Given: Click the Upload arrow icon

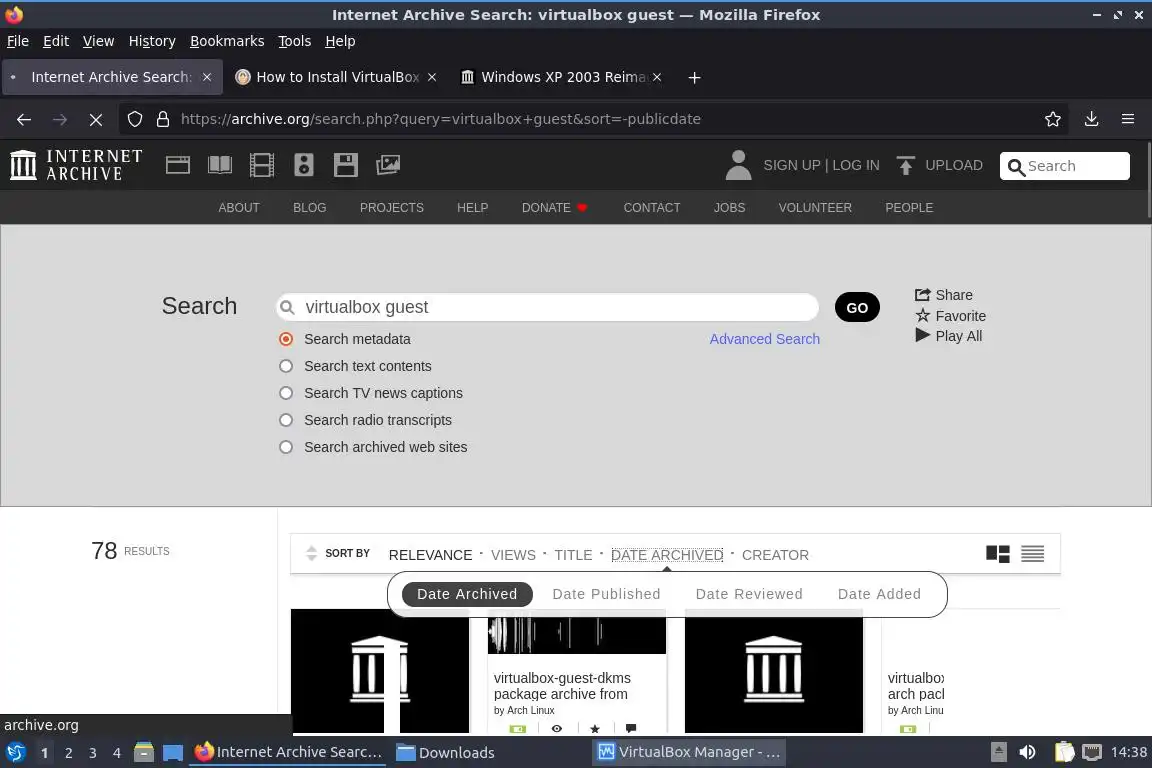Looking at the screenshot, I should (906, 165).
